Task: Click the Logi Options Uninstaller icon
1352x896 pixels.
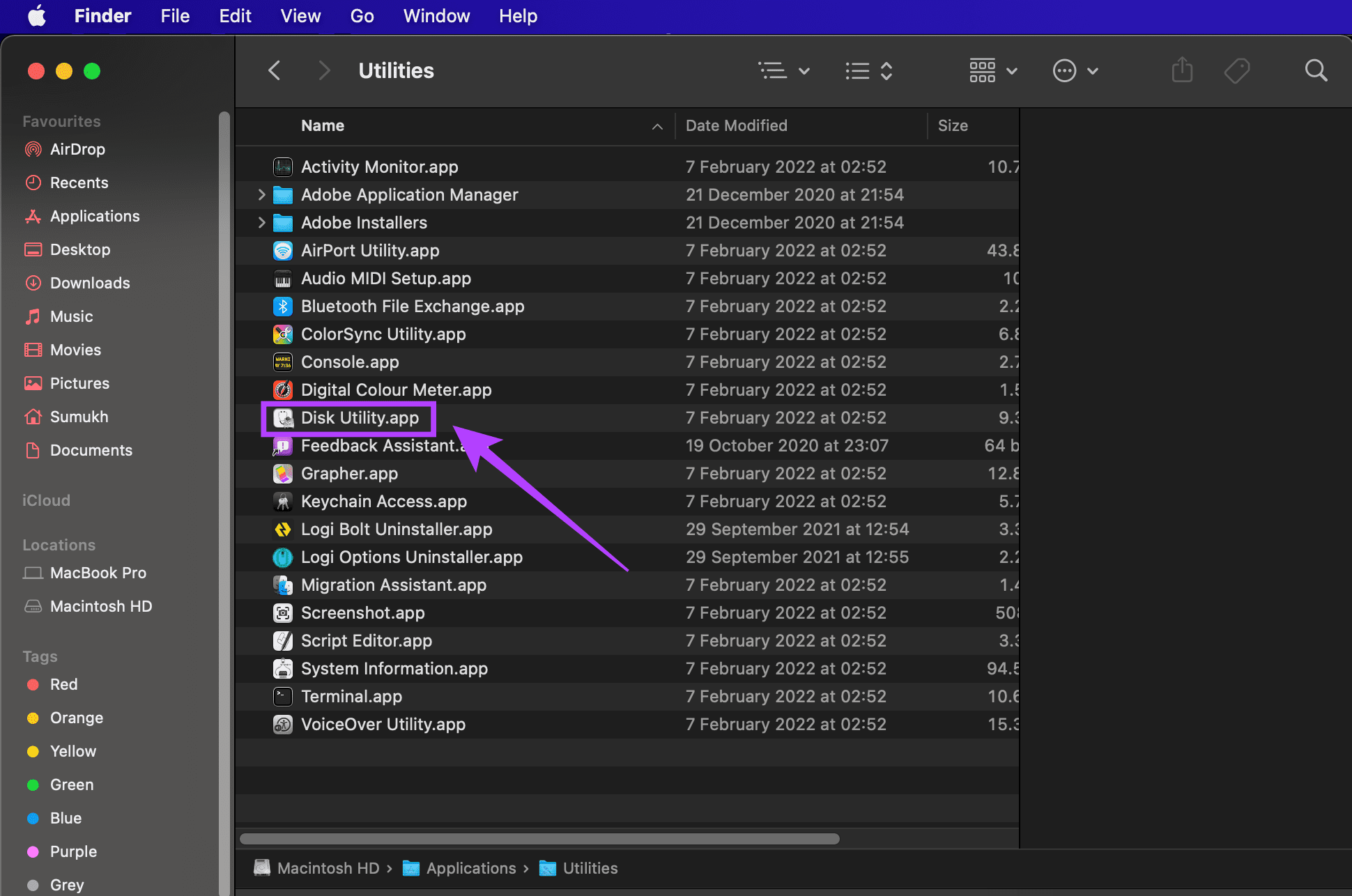Action: click(x=282, y=557)
